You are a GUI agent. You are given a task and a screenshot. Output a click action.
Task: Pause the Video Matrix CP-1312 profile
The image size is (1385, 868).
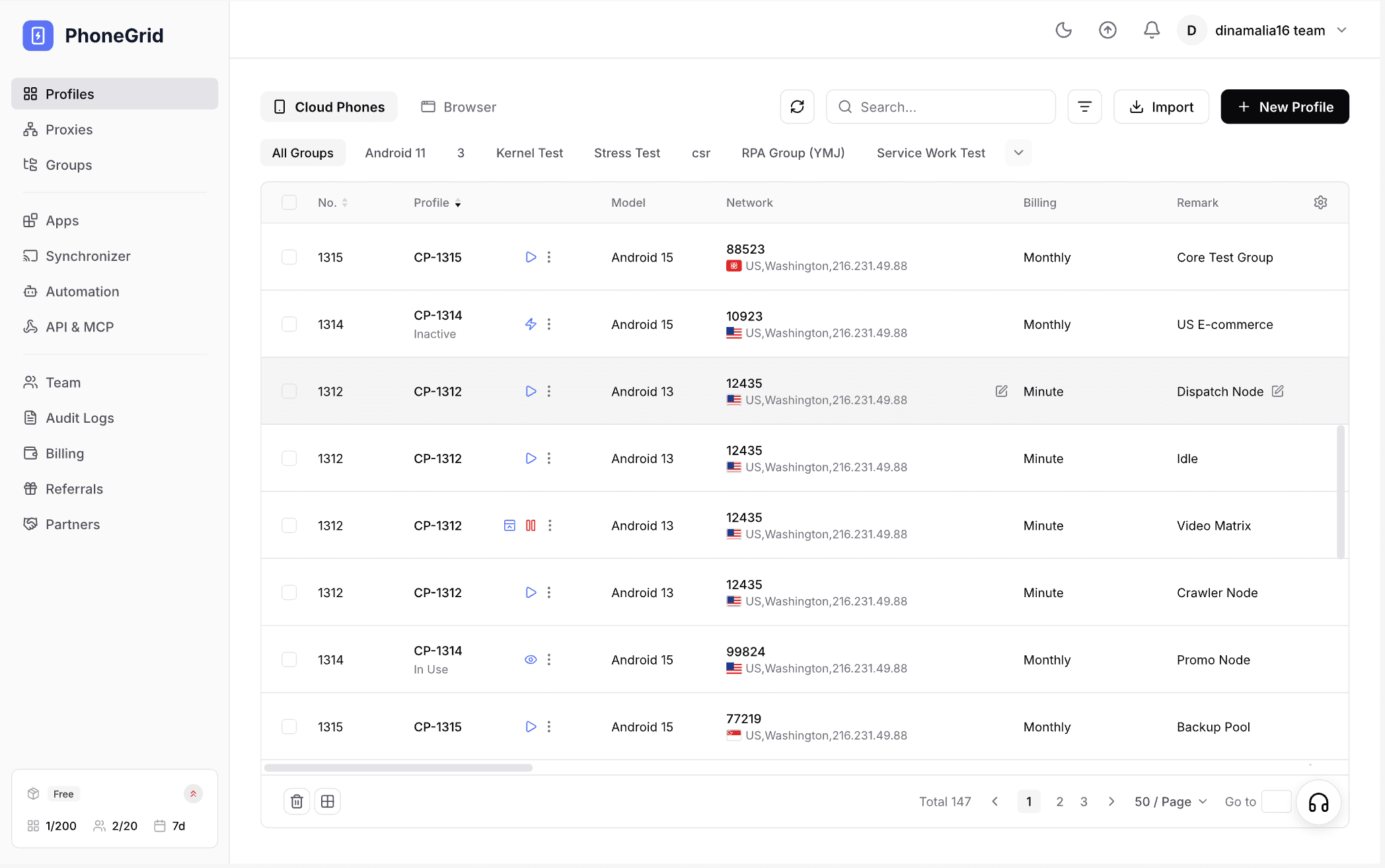point(532,525)
